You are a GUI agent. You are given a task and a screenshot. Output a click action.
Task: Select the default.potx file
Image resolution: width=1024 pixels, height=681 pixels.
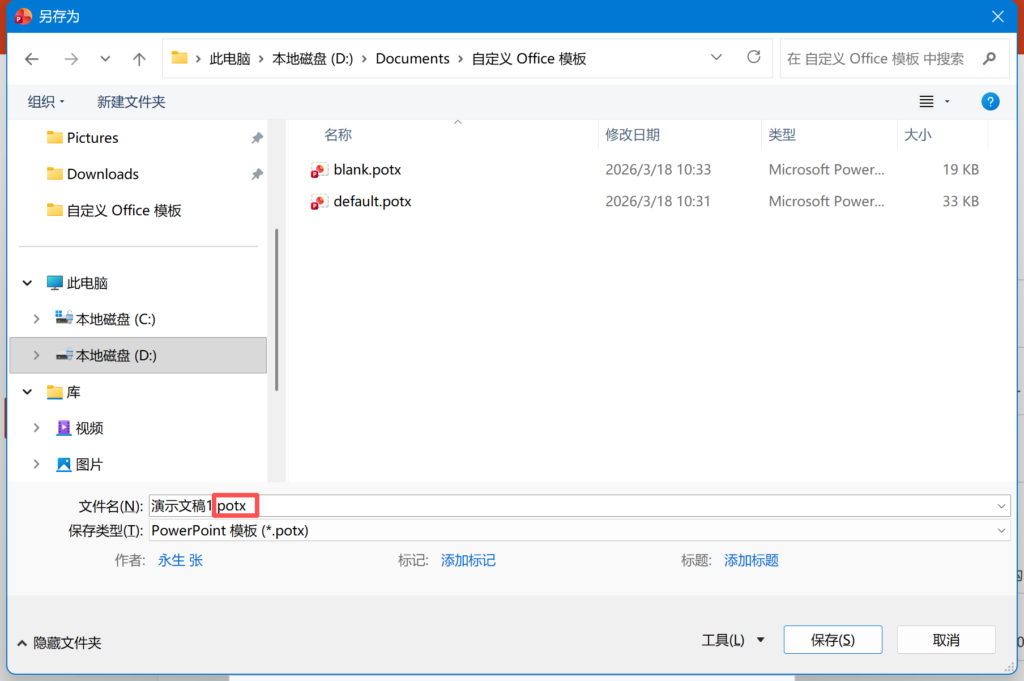(x=372, y=202)
